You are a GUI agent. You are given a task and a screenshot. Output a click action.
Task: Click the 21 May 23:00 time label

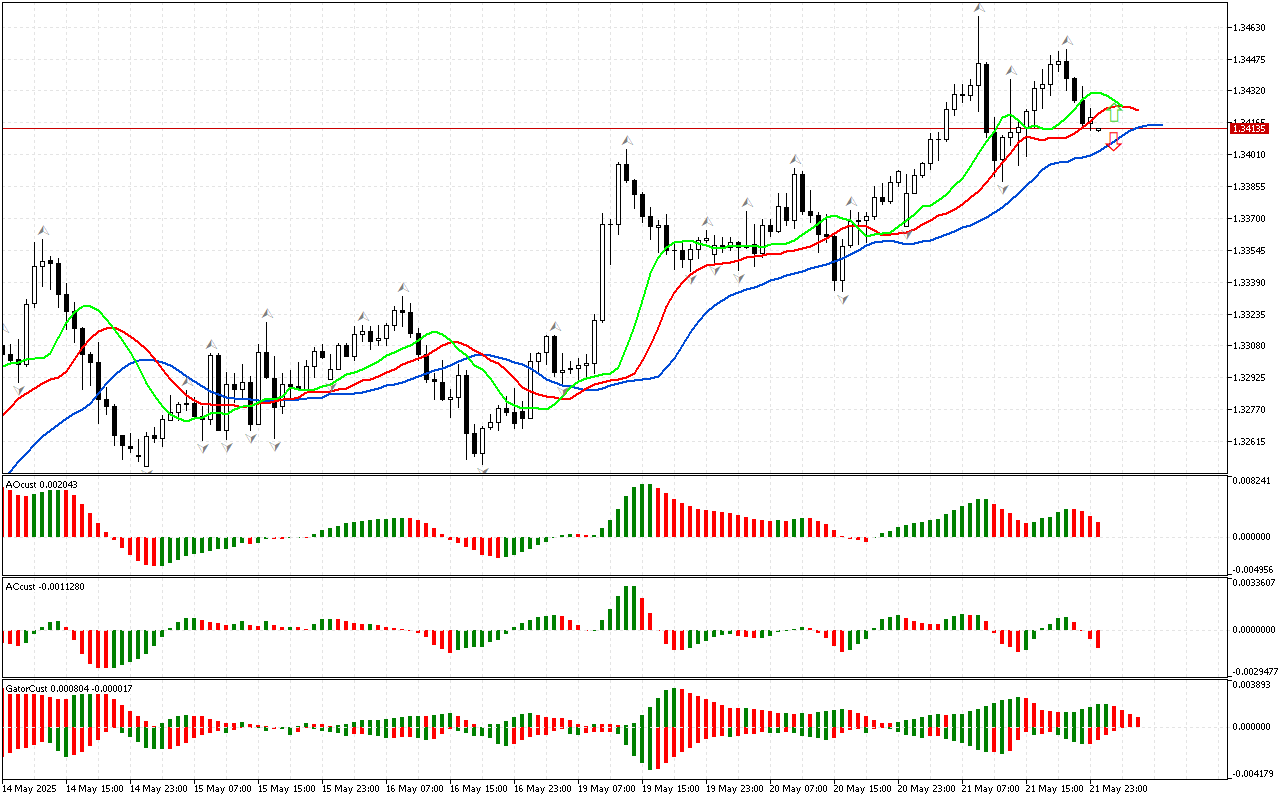[1118, 788]
